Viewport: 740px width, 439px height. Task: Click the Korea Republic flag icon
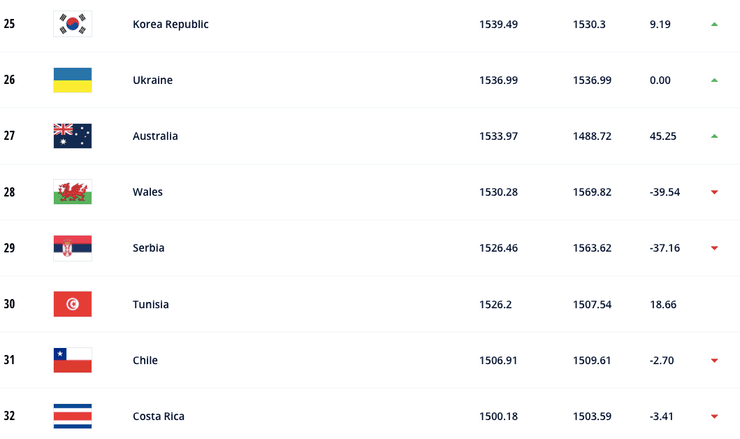[x=72, y=24]
